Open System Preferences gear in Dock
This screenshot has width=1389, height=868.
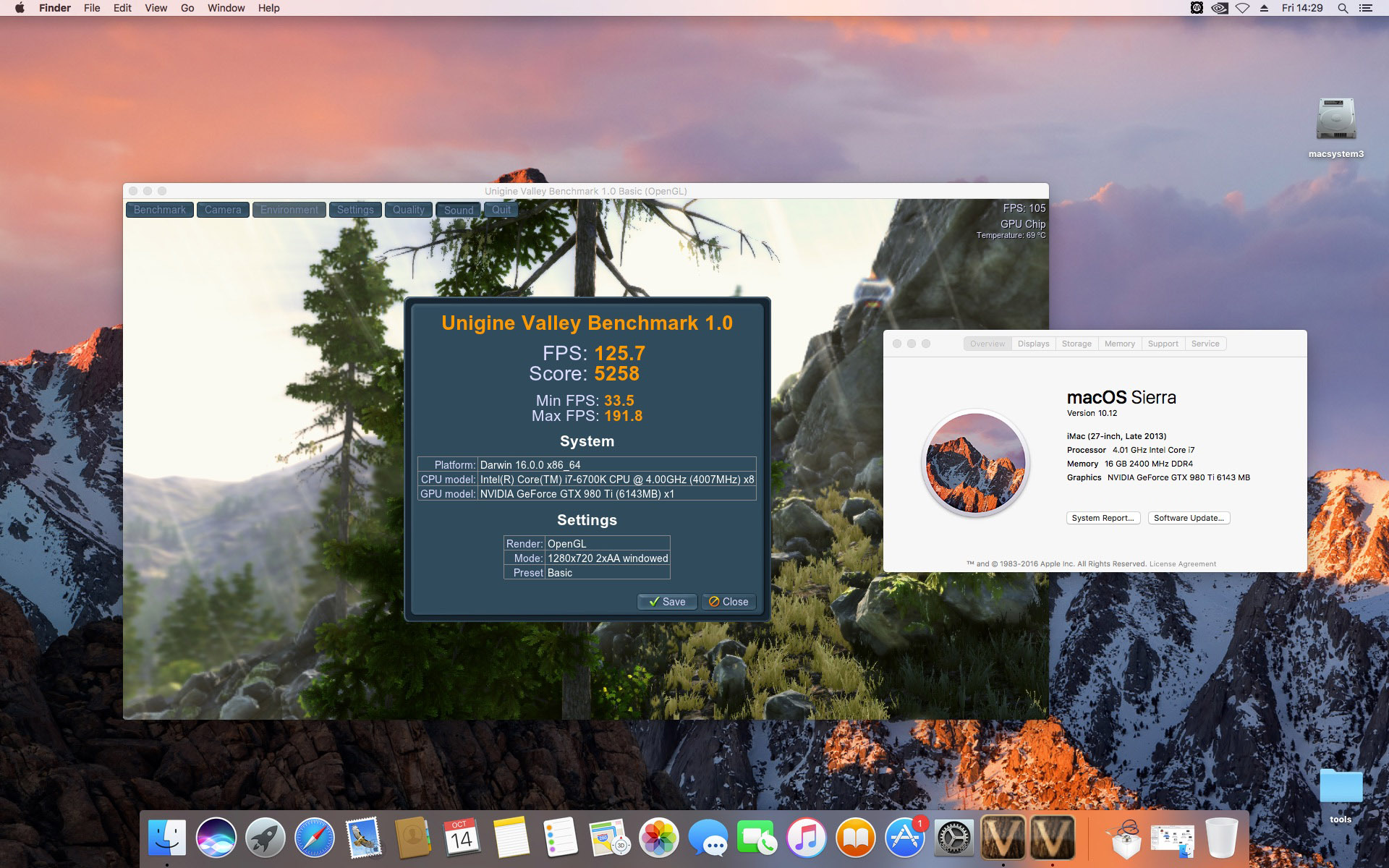point(954,838)
